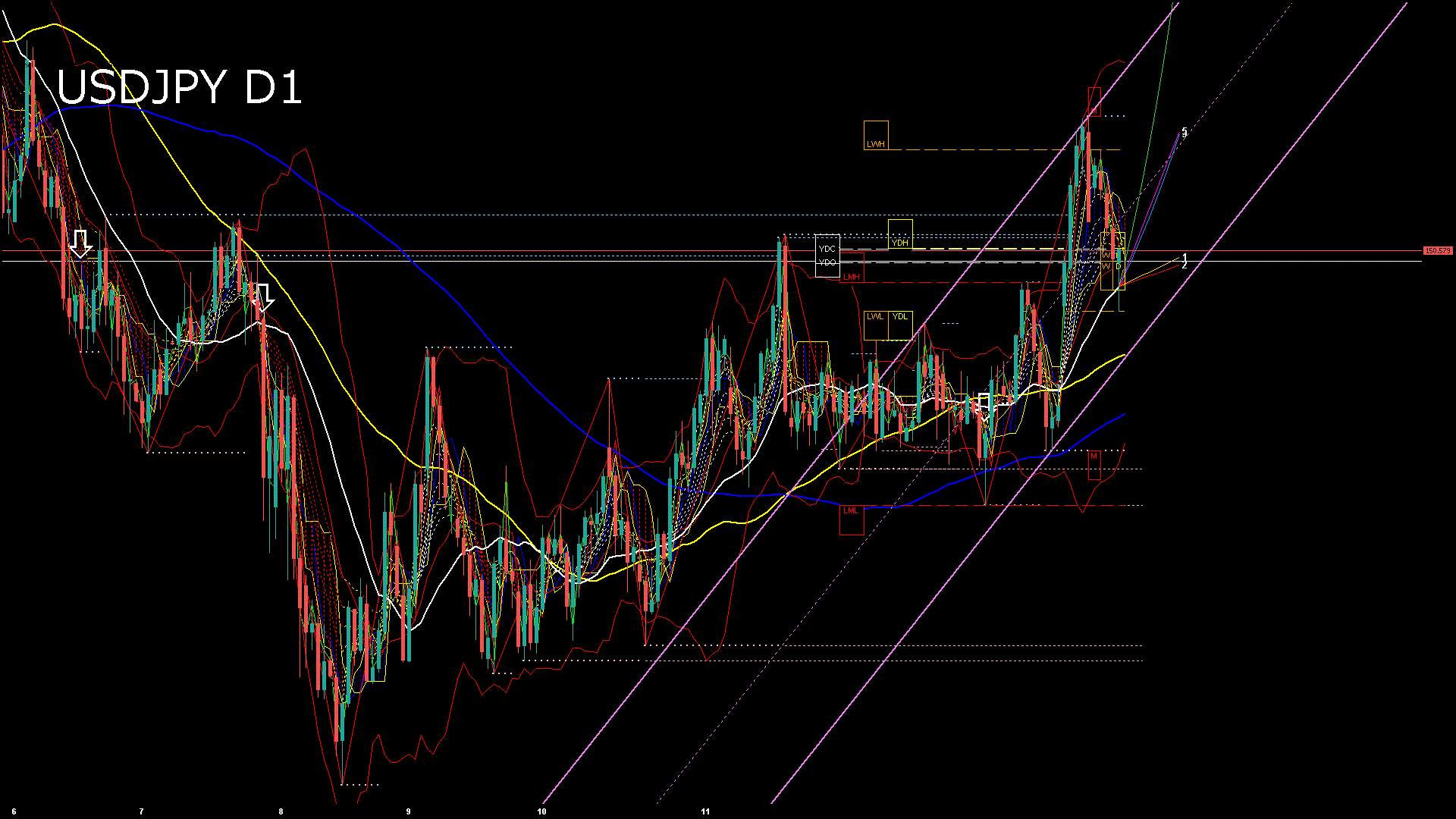
Task: Click month 11 on the time axis
Action: [705, 811]
